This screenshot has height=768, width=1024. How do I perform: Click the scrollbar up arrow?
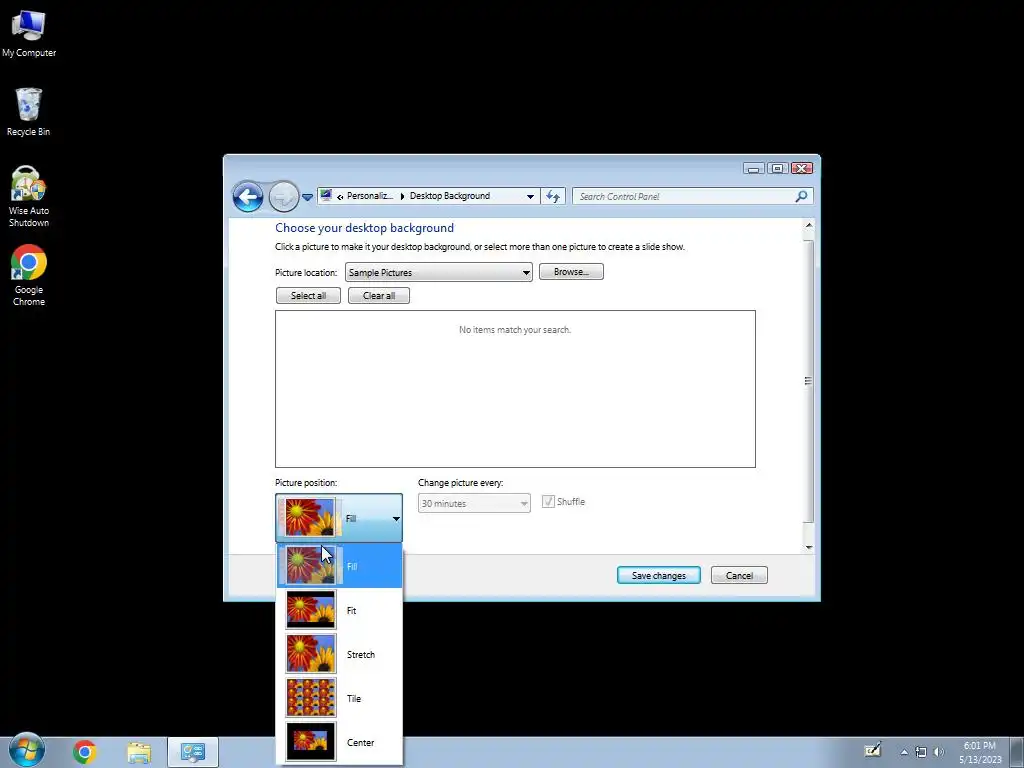pyautogui.click(x=808, y=226)
